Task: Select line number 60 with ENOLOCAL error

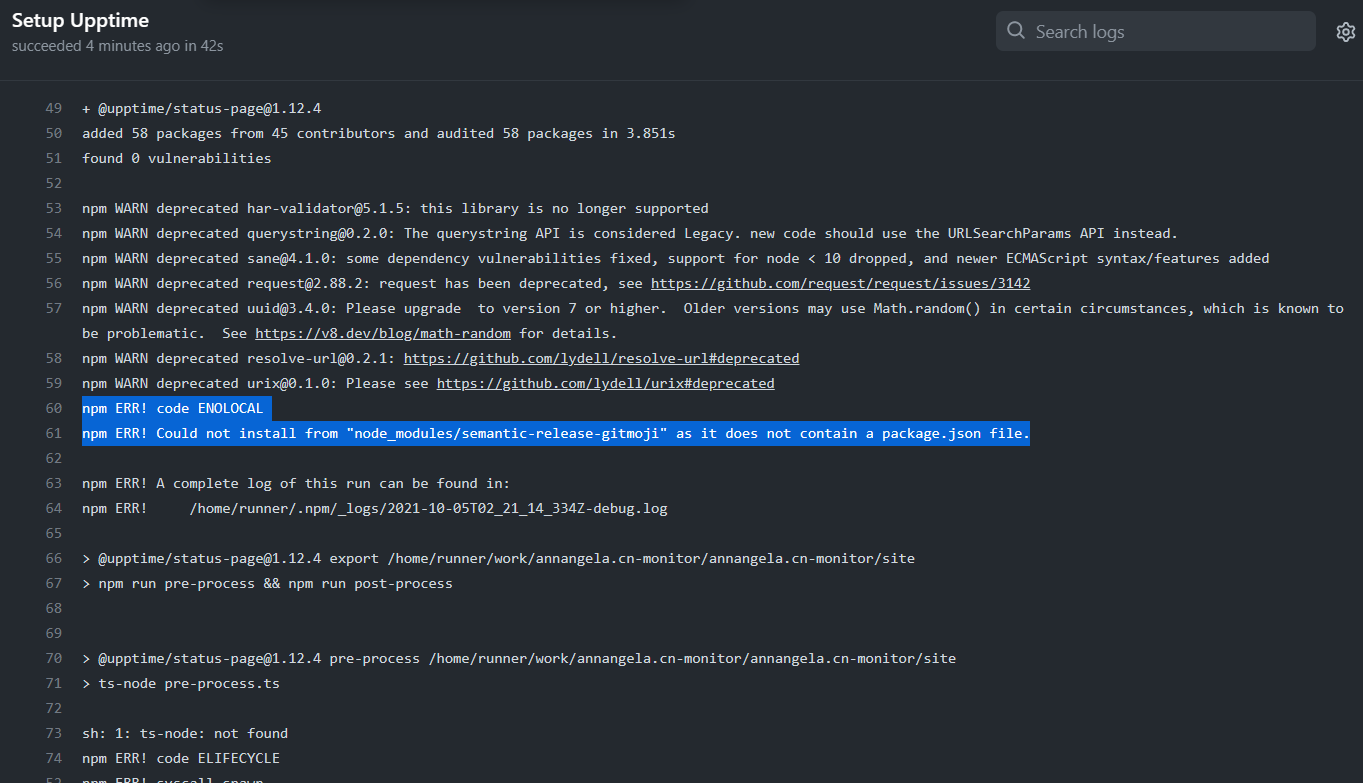Action: pos(52,408)
